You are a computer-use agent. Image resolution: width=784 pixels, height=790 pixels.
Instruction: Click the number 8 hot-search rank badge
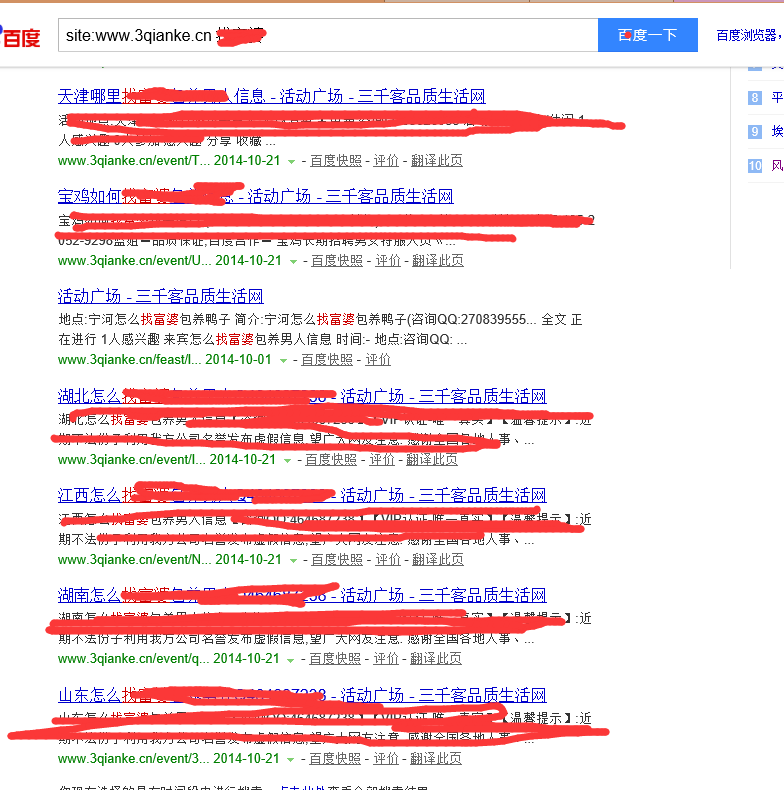pos(754,98)
